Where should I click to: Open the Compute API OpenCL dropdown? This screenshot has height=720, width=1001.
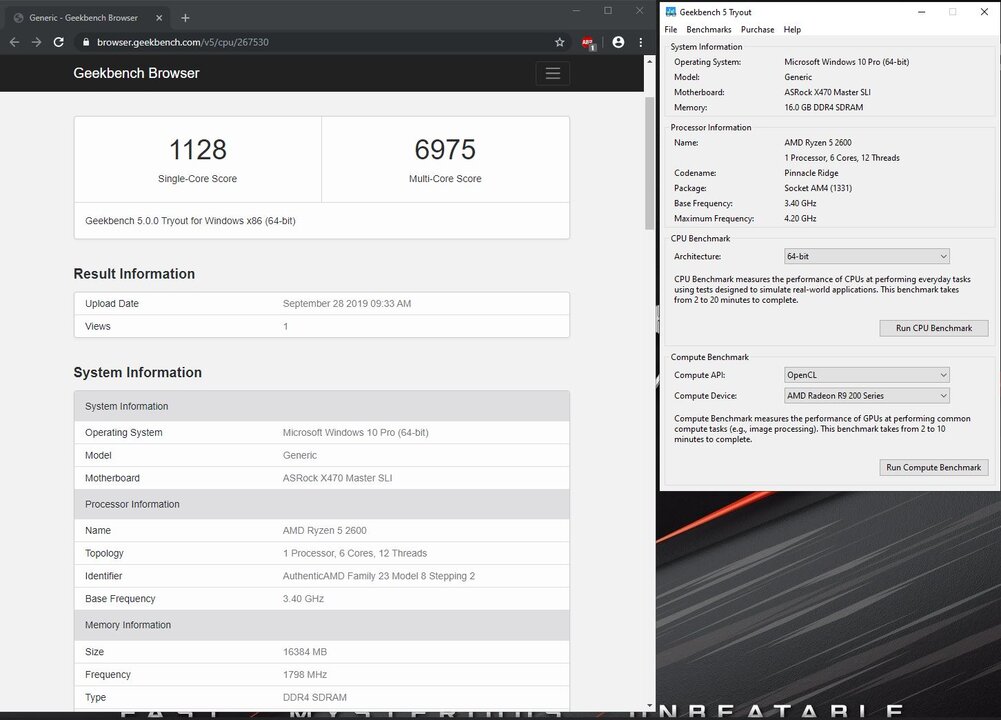[x=866, y=375]
